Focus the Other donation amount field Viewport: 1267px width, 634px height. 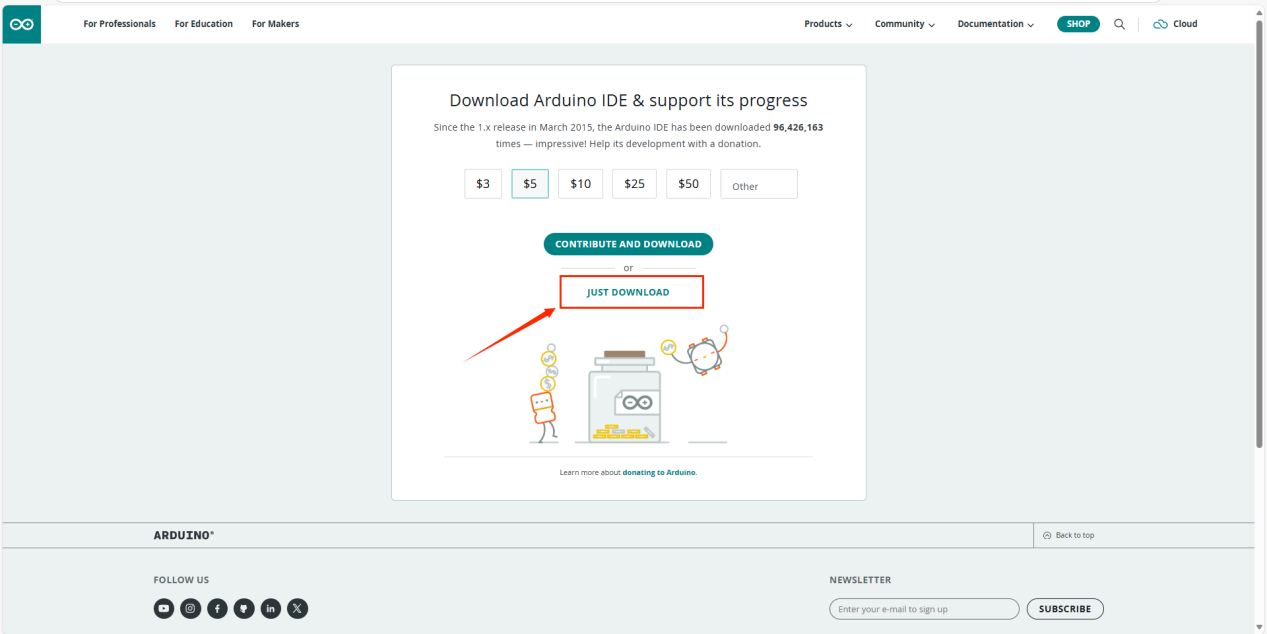(759, 184)
